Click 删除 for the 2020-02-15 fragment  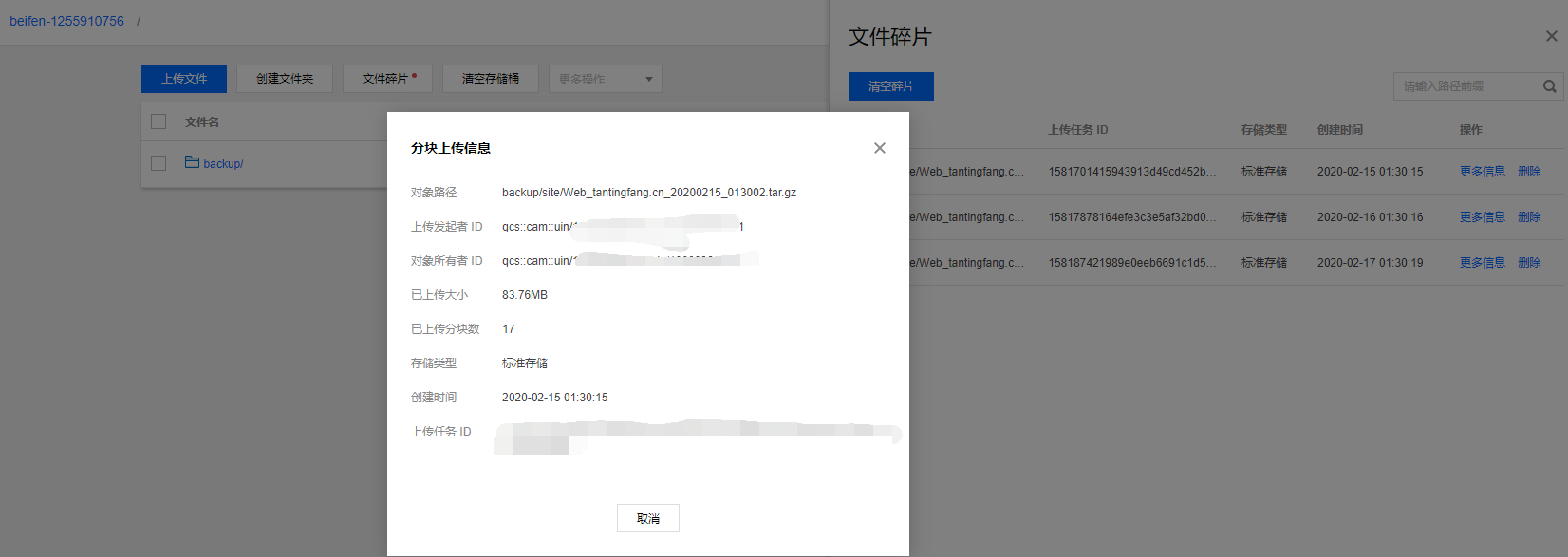(1529, 172)
